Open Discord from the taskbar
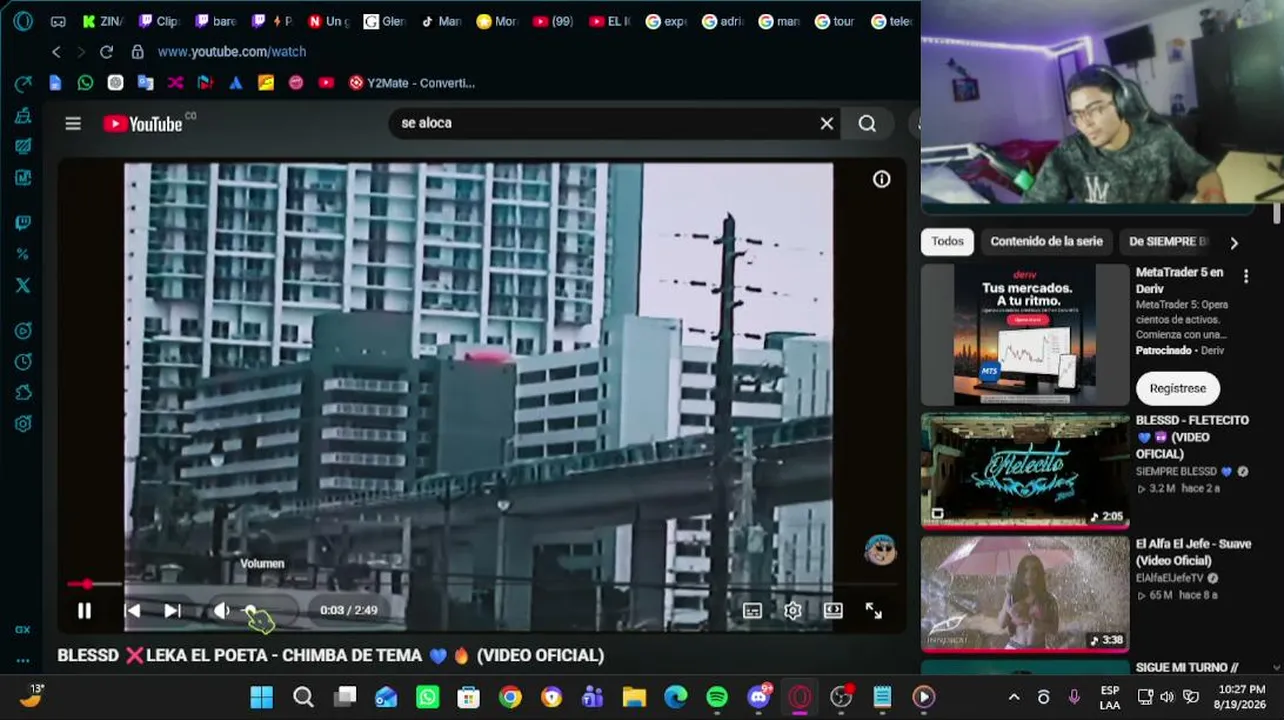1284x720 pixels. (759, 697)
